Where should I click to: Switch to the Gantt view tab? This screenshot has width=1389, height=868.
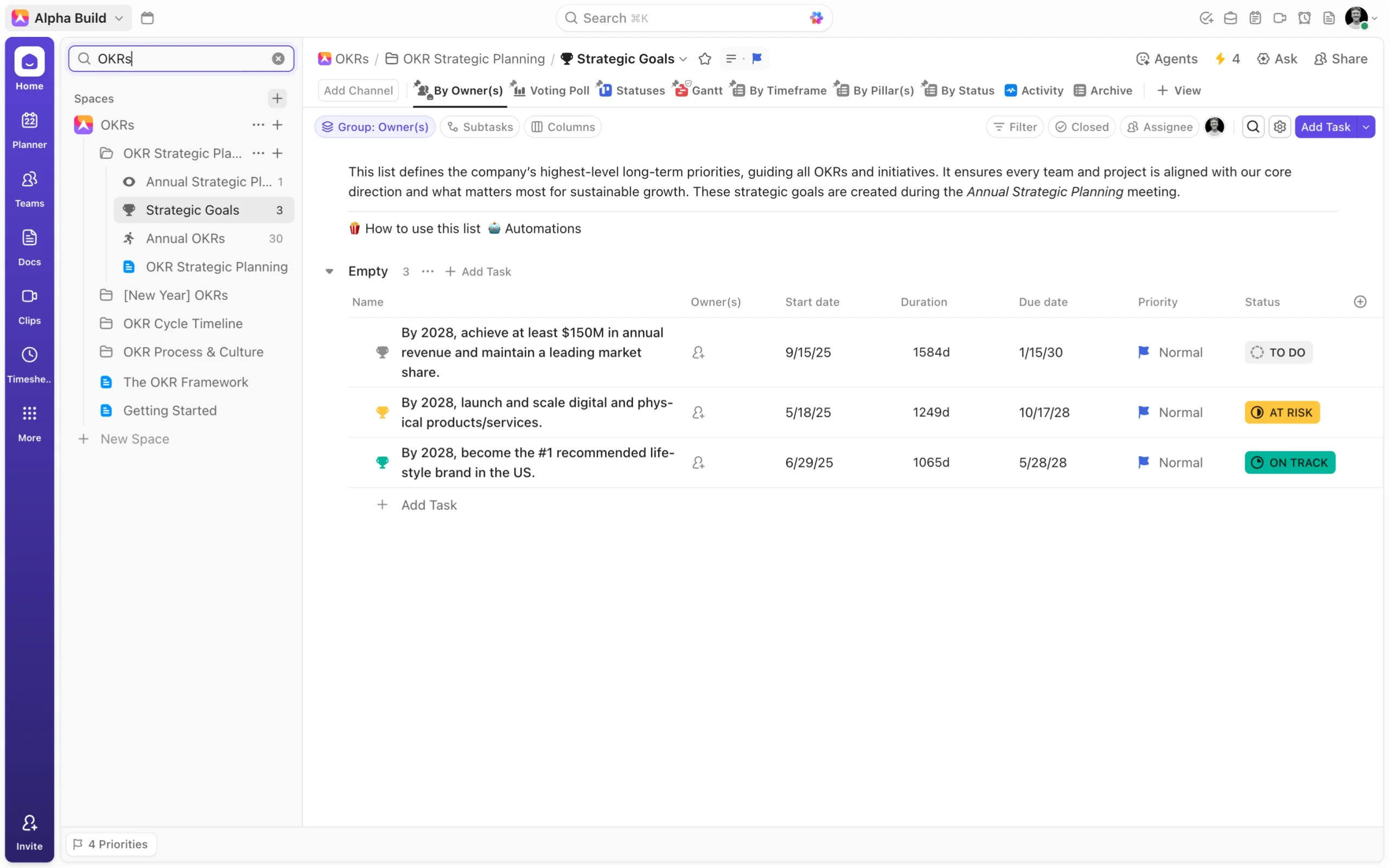pos(698,90)
